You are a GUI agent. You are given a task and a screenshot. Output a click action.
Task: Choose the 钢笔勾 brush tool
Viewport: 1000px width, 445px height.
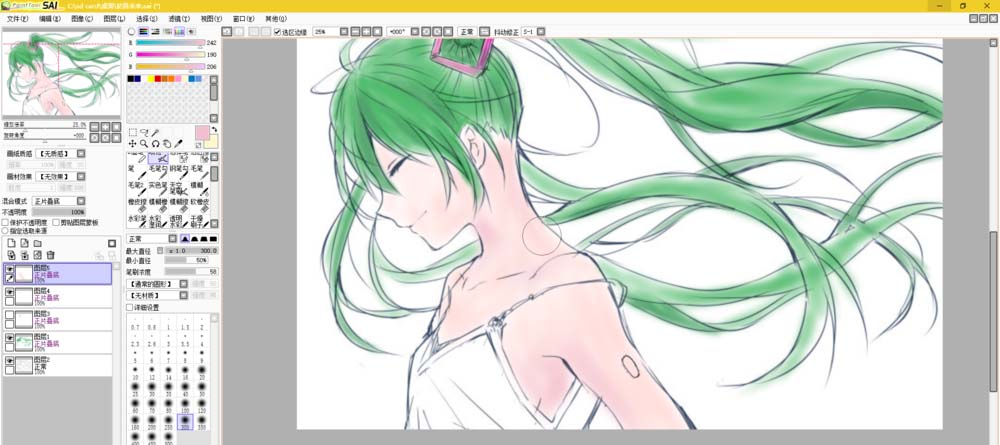(179, 171)
